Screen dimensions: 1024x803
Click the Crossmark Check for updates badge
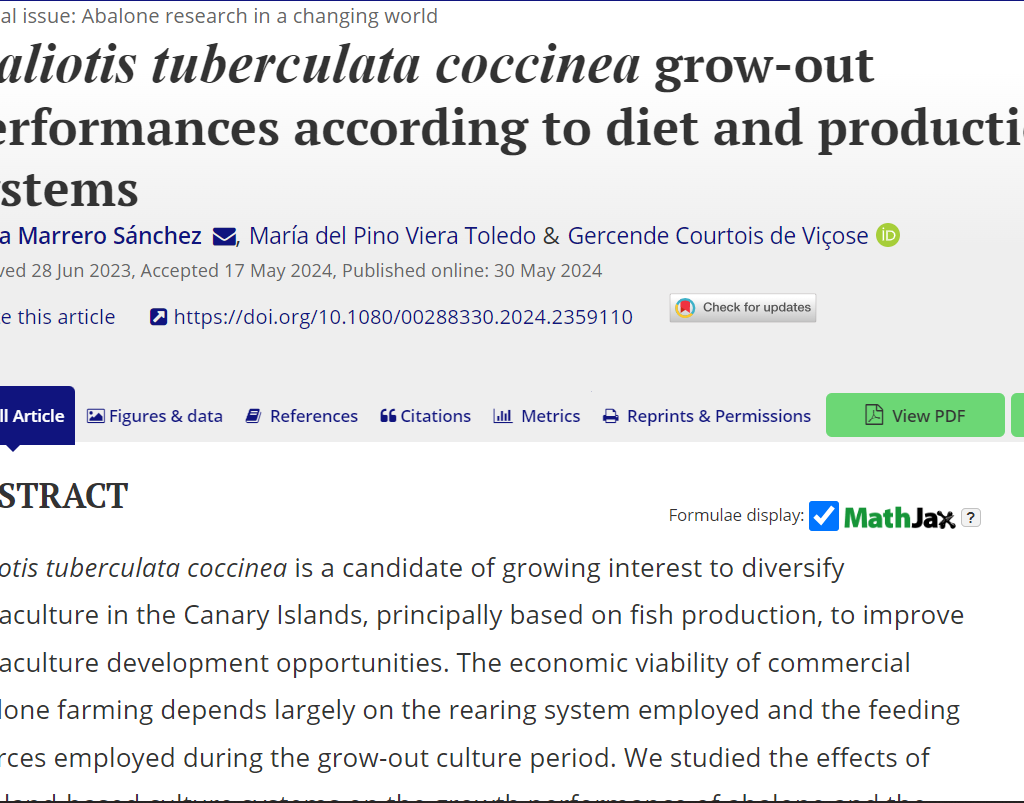743,308
